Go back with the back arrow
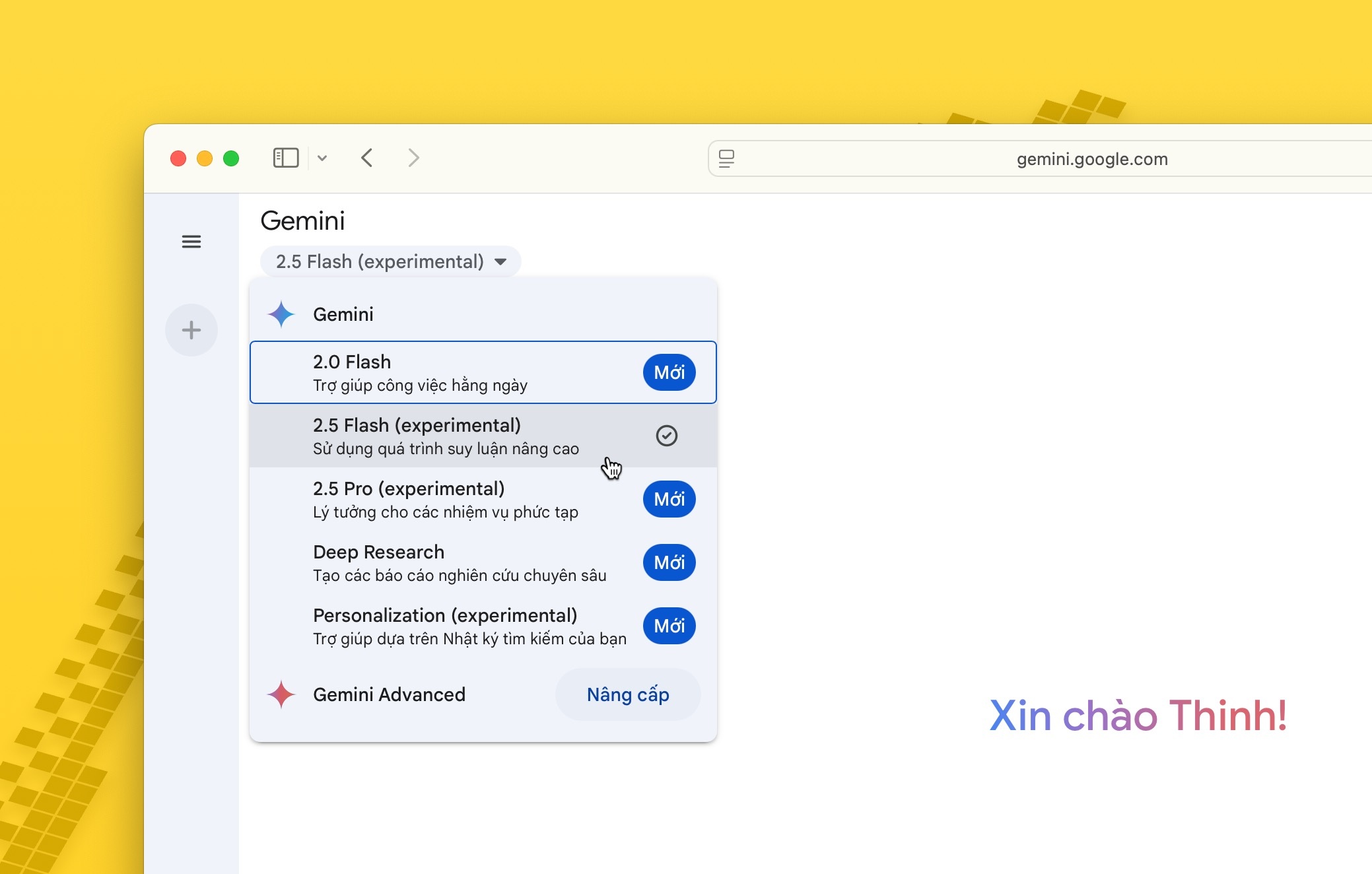This screenshot has width=1372, height=874. tap(368, 158)
